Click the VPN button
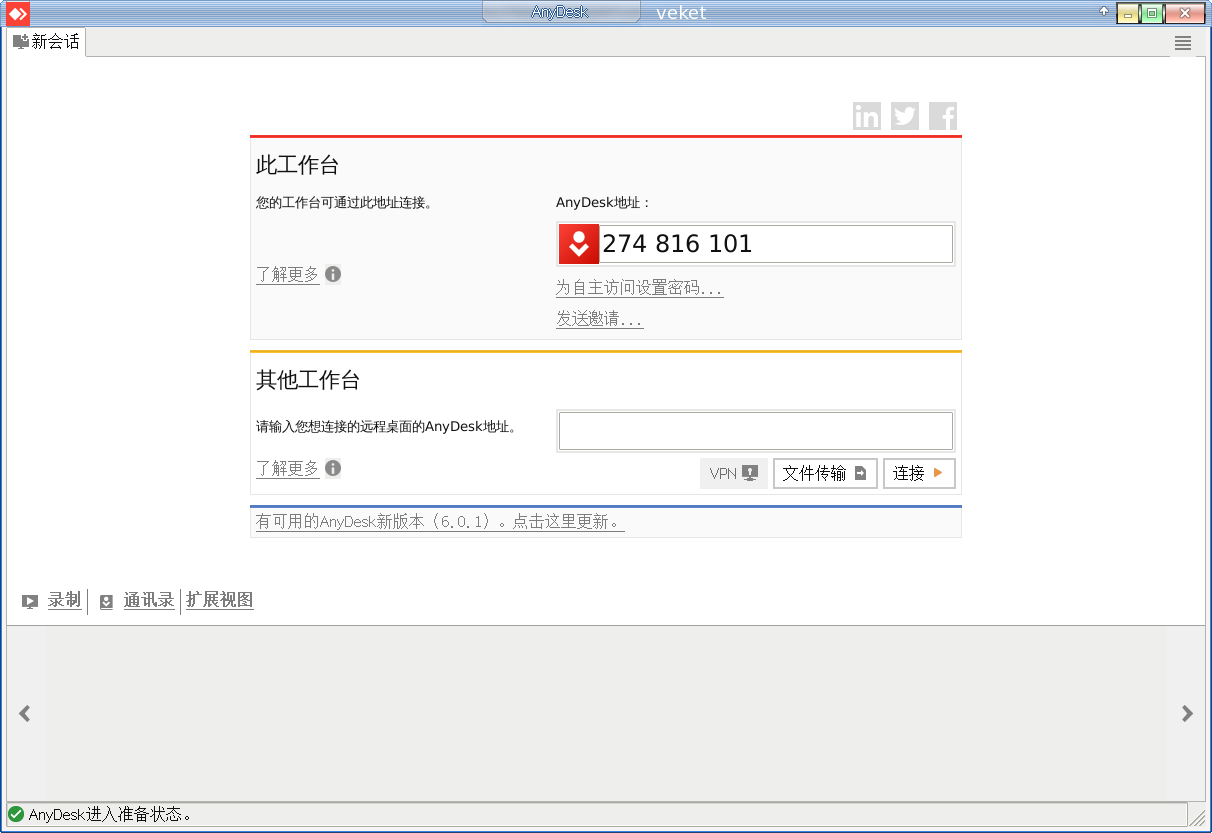Image resolution: width=1212 pixels, height=833 pixels. click(x=734, y=474)
